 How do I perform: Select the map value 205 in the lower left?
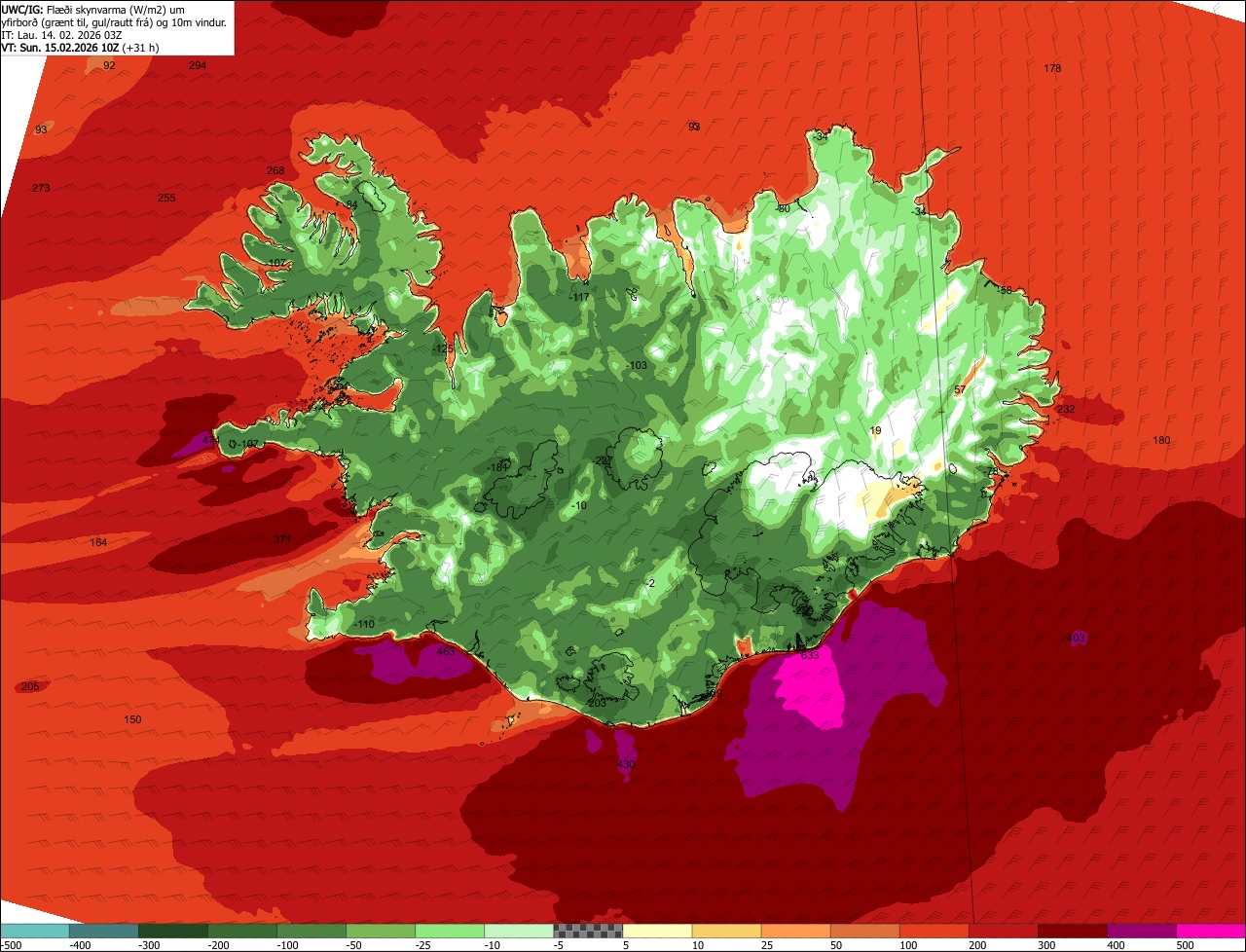tap(30, 686)
